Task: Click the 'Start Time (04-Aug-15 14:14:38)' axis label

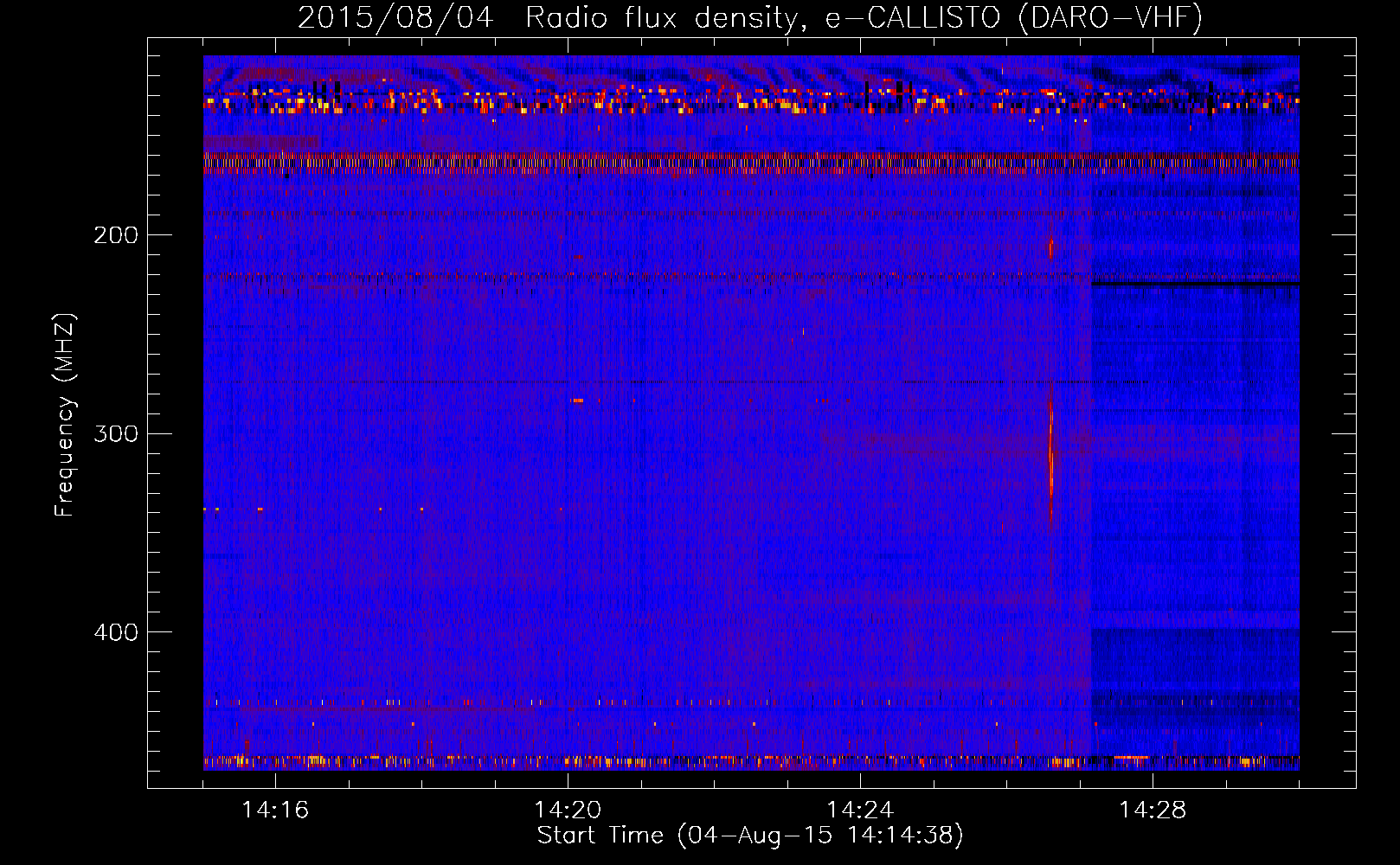Action: [x=750, y=836]
